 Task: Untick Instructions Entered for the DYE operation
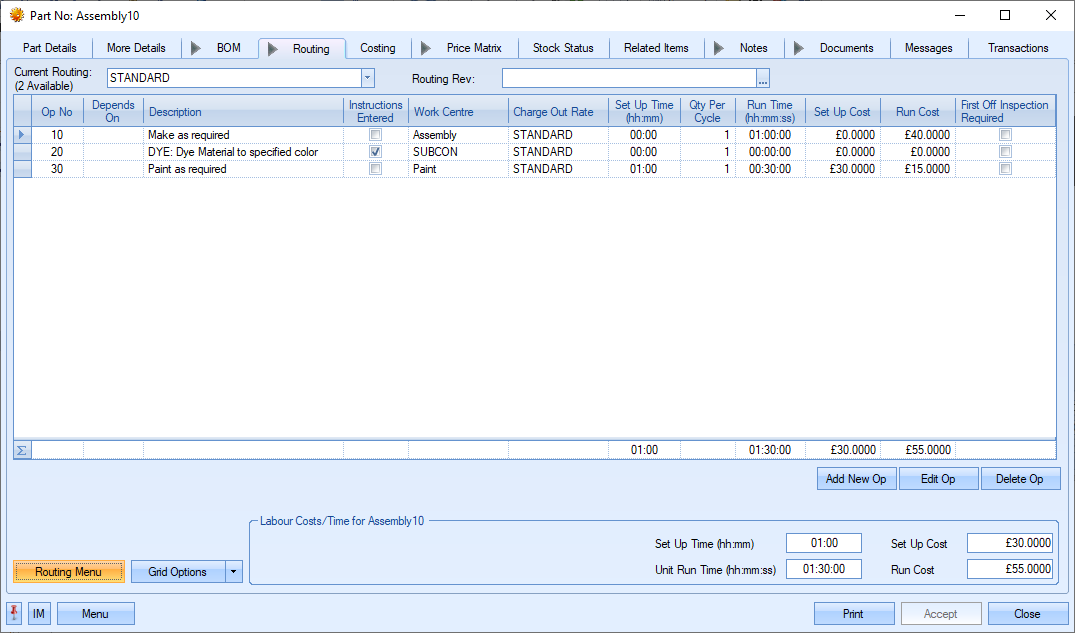(375, 152)
